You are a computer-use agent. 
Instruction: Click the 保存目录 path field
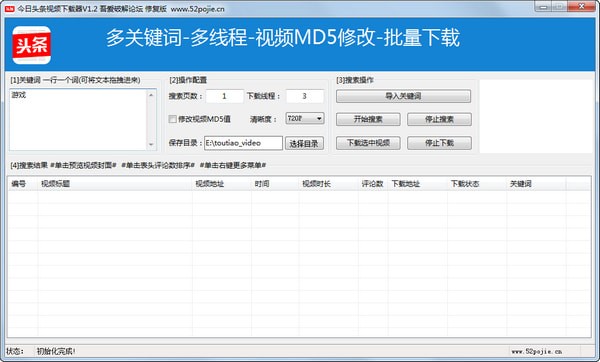coord(243,143)
